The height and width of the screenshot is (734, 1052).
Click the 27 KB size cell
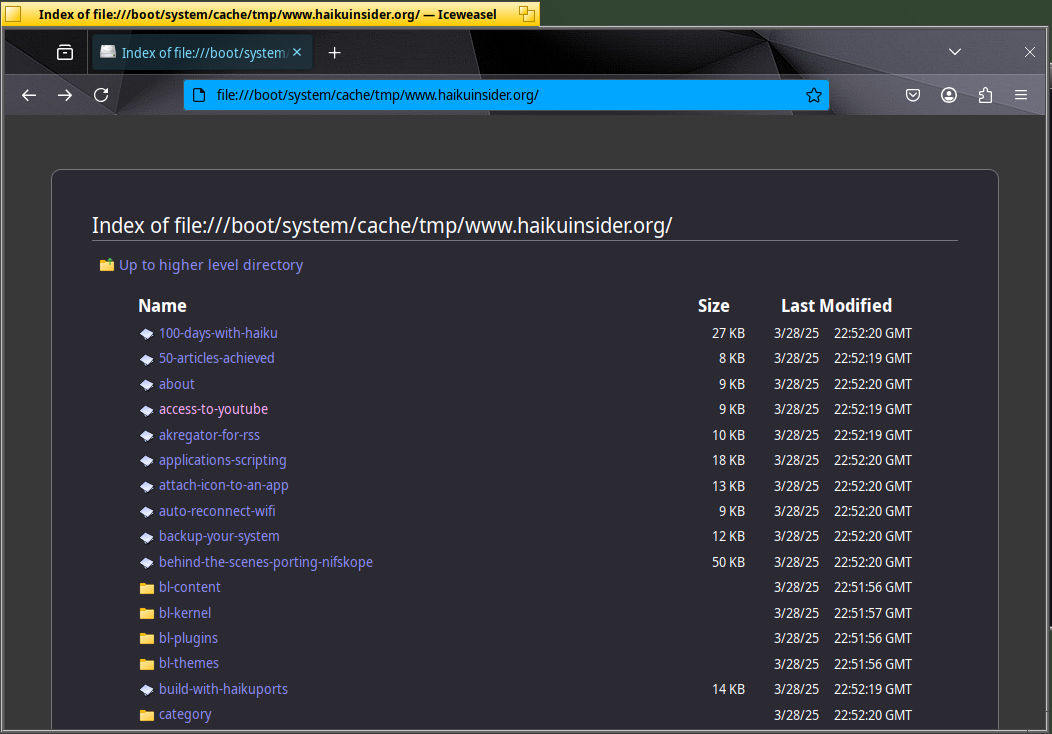(x=728, y=333)
